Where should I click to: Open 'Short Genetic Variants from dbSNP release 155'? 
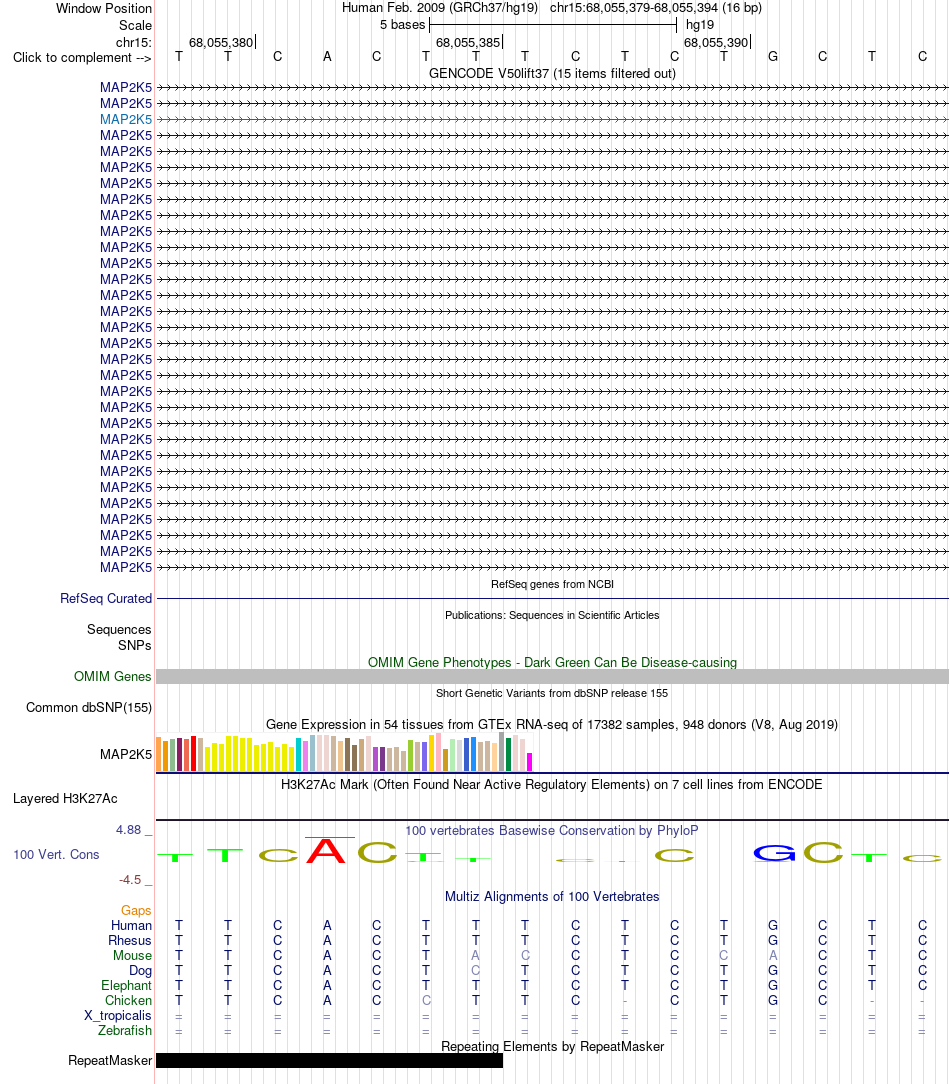point(552,693)
